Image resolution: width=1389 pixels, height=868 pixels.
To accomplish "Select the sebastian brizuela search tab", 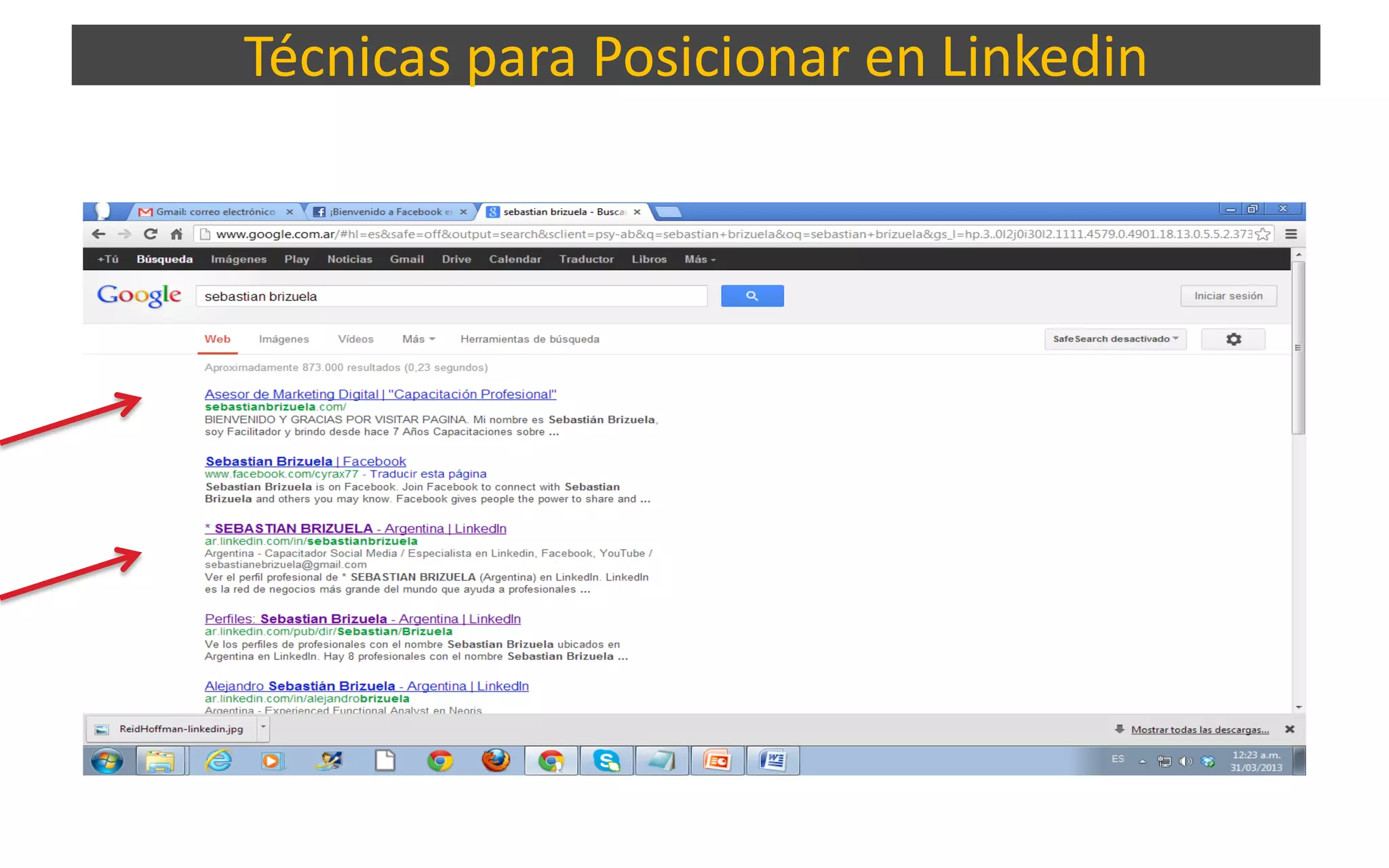I will pyautogui.click(x=564, y=212).
